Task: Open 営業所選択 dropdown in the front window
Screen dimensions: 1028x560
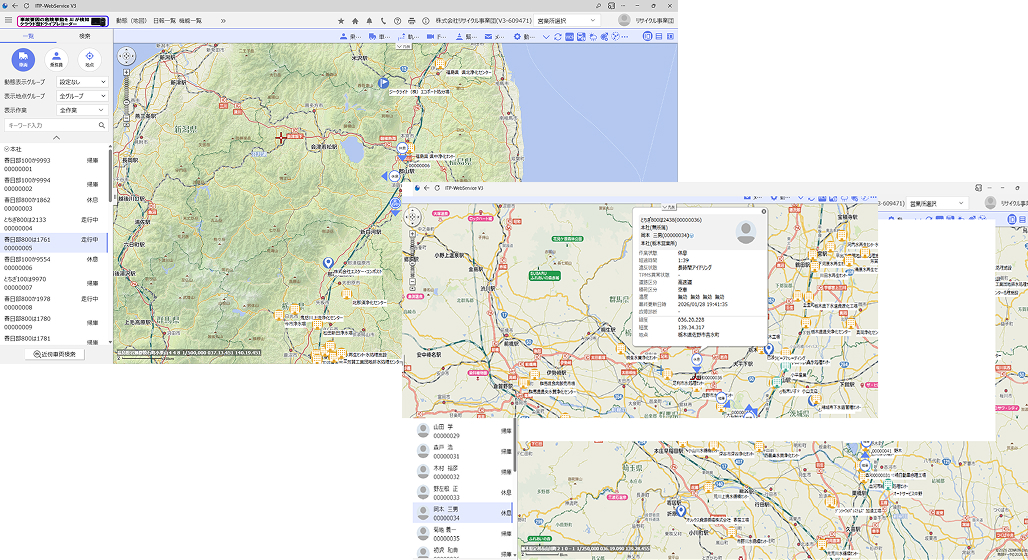Action: [937, 204]
